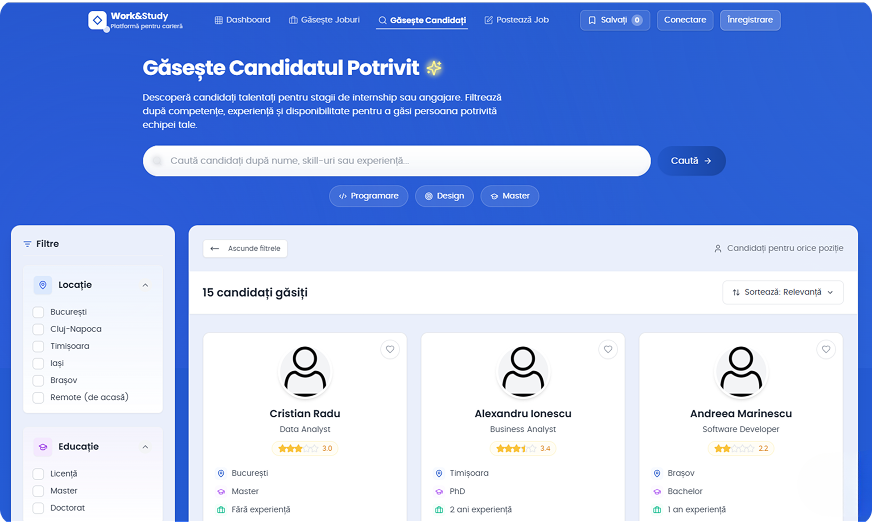This screenshot has width=872, height=525.
Task: Check the Cluj-Napoca location checkbox
Action: pyautogui.click(x=38, y=329)
